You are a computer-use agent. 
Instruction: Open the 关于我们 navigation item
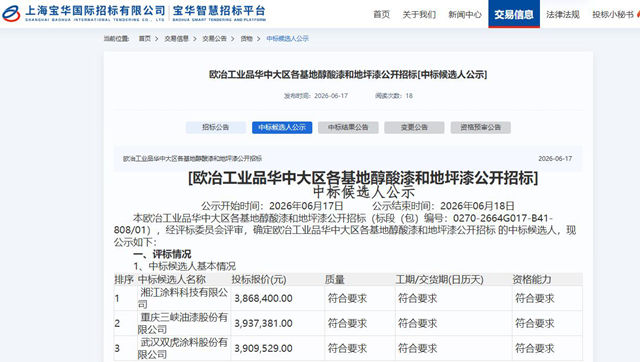419,15
